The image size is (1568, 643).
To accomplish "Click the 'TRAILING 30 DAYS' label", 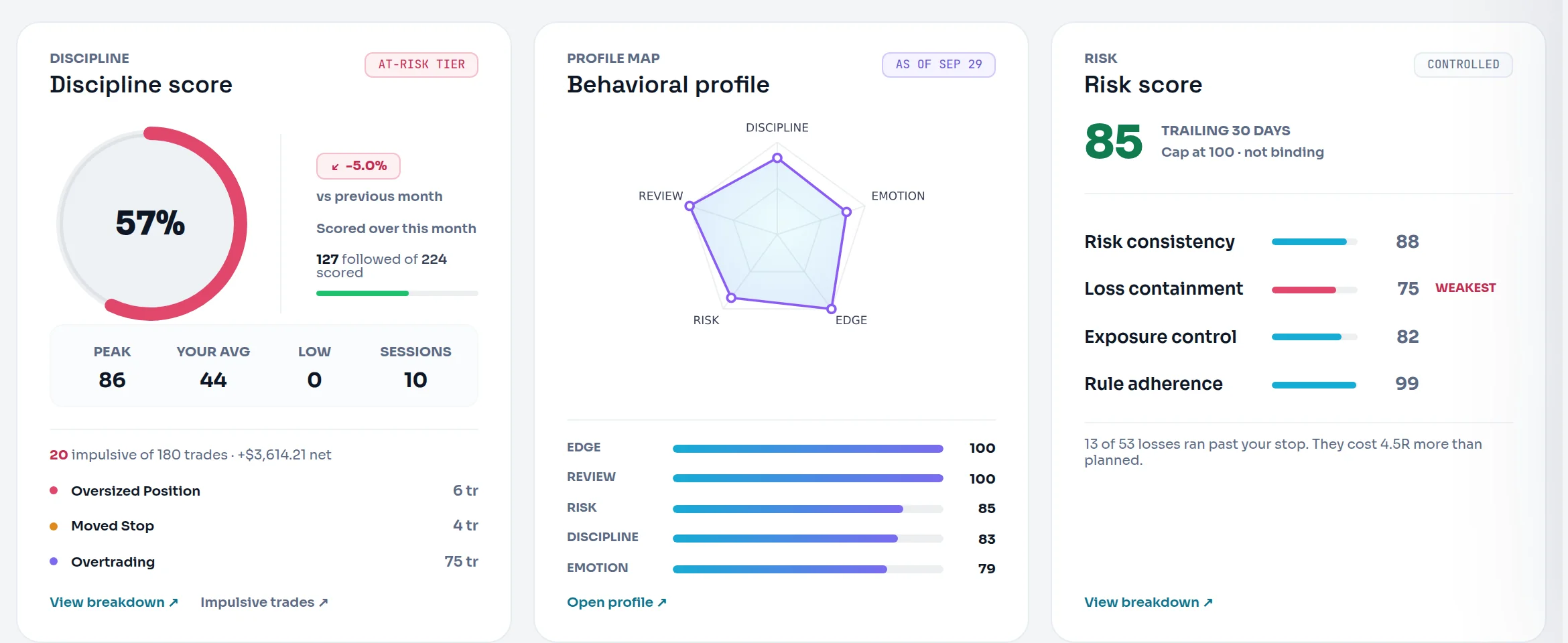I will (x=1226, y=131).
